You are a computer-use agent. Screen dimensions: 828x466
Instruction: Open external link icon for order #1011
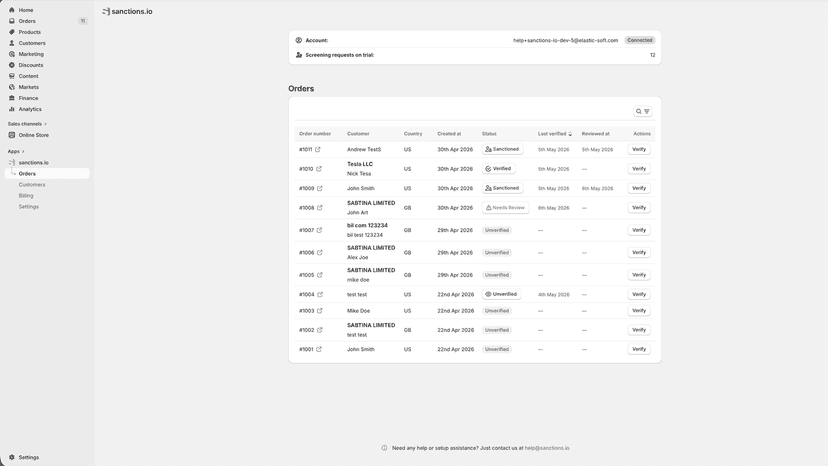[318, 150]
